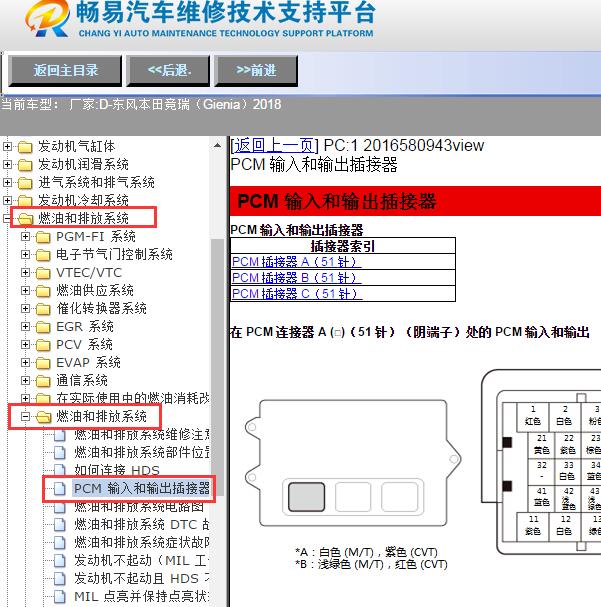The width and height of the screenshot is (601, 607).
Task: Click document icon for MIL 点亮并保持点亮
Action: point(60,597)
